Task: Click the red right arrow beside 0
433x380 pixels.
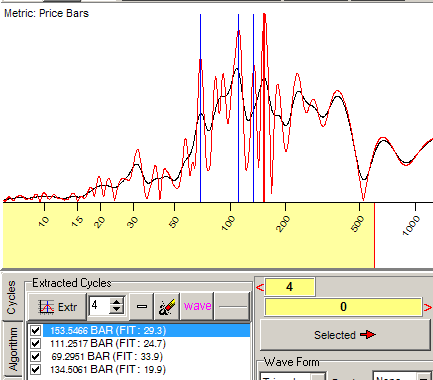Action: click(x=427, y=307)
